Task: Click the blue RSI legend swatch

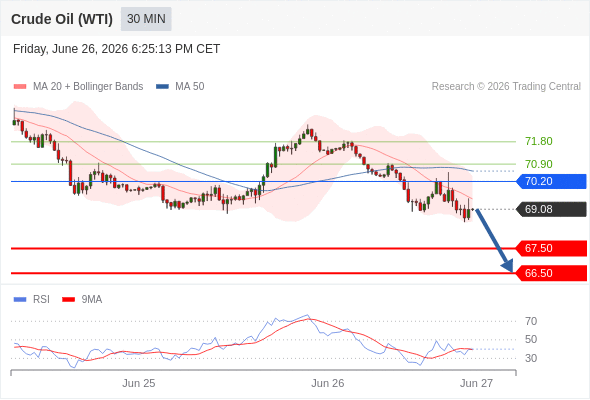Action: coord(20,300)
